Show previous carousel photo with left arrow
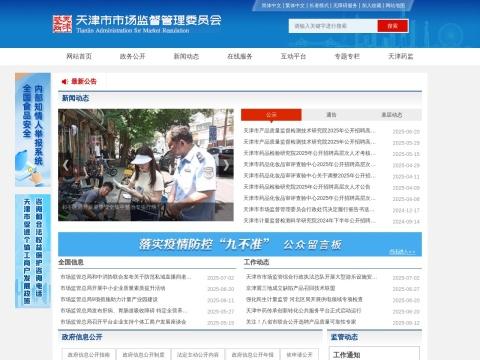Screen dimensions: 480x360 tap(66, 165)
